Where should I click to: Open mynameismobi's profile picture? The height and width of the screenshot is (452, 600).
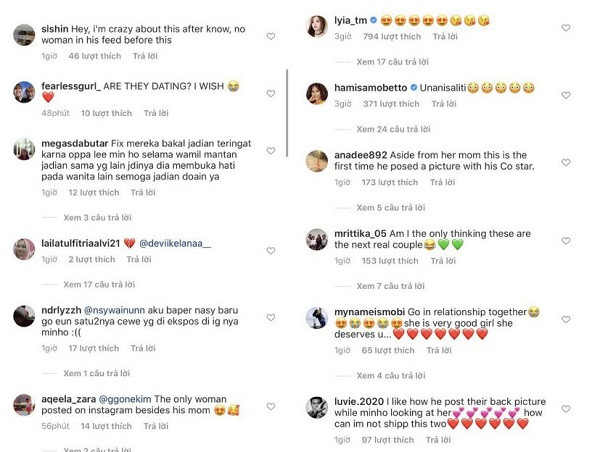click(x=317, y=318)
